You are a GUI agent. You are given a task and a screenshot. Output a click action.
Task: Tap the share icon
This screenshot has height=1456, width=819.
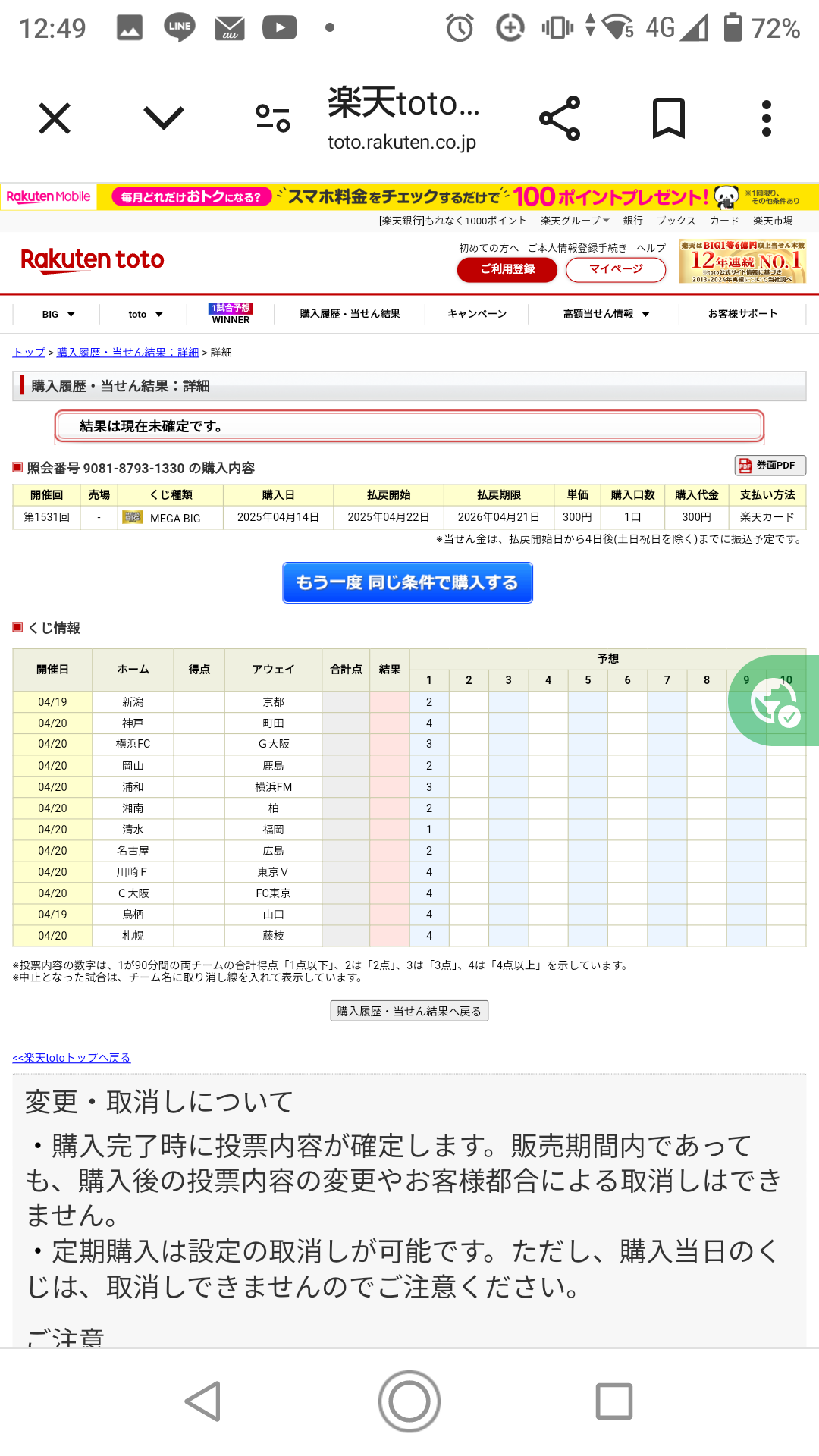tap(560, 118)
